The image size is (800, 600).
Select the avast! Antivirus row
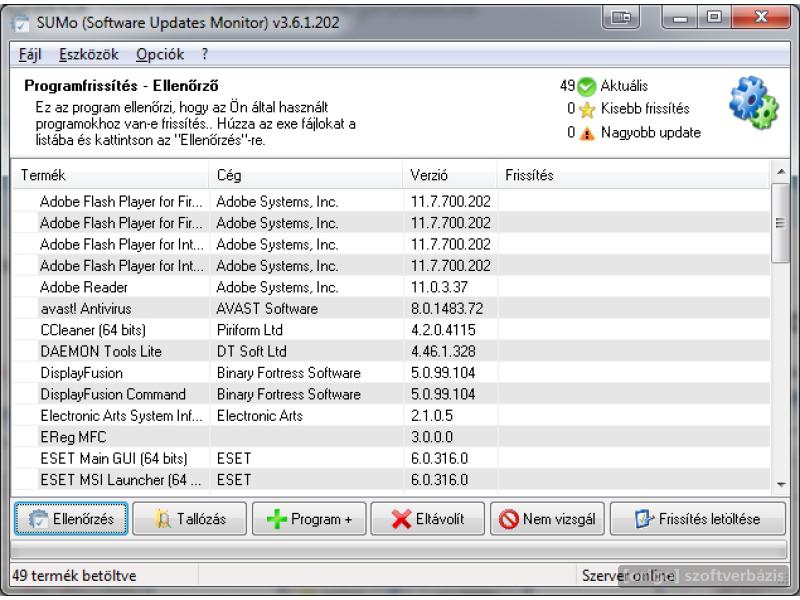click(391, 308)
